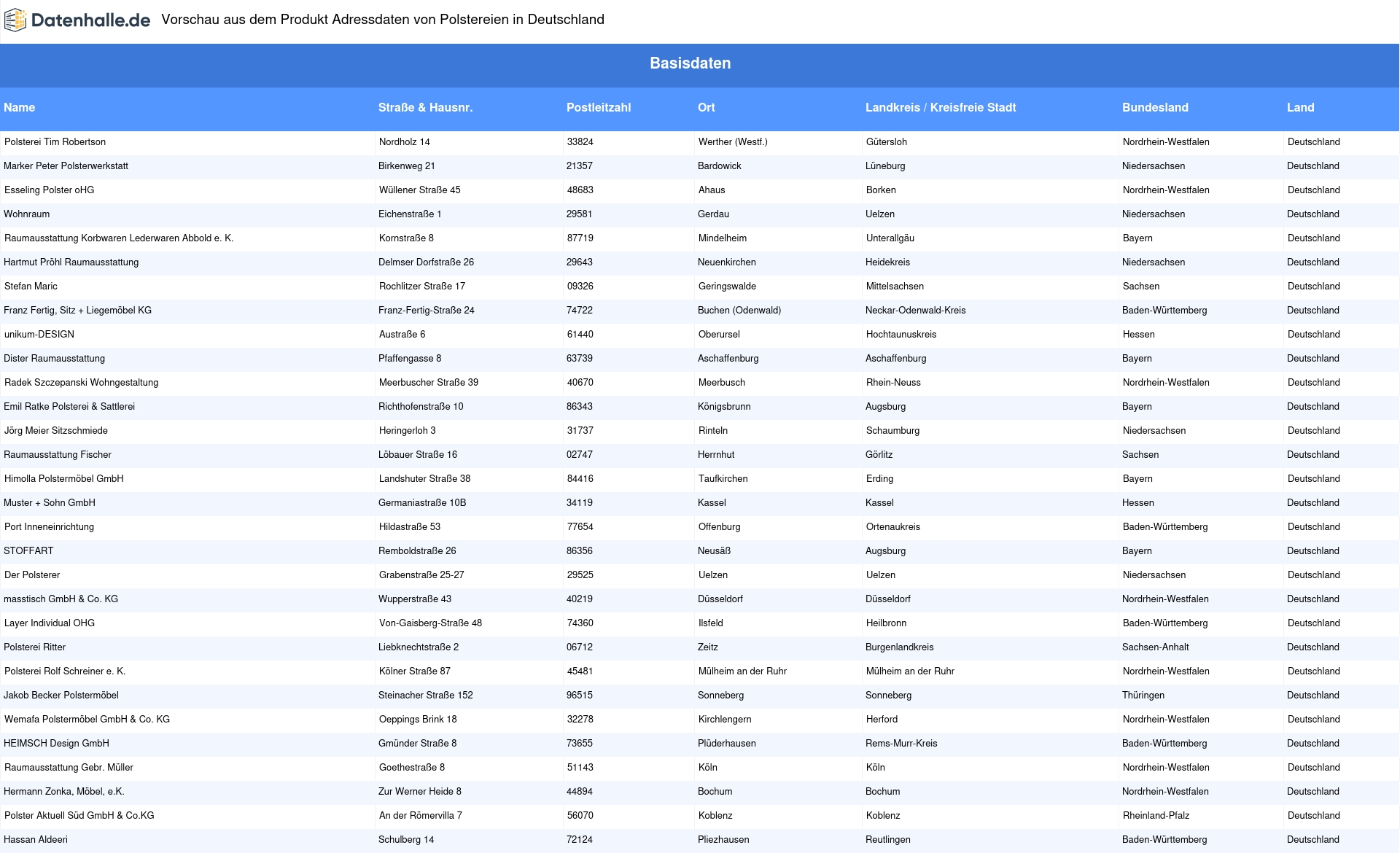This screenshot has height=853, width=1400.
Task: Click postal code '96515'
Action: coord(580,696)
